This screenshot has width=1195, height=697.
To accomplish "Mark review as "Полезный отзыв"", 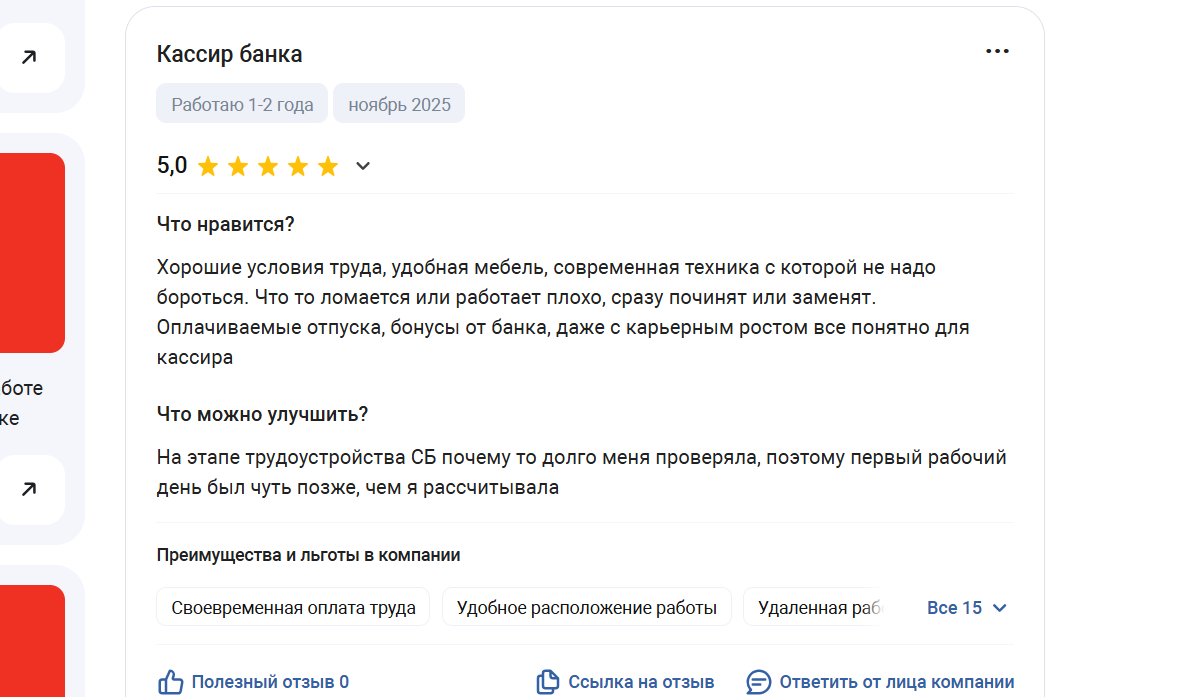I will 270,682.
